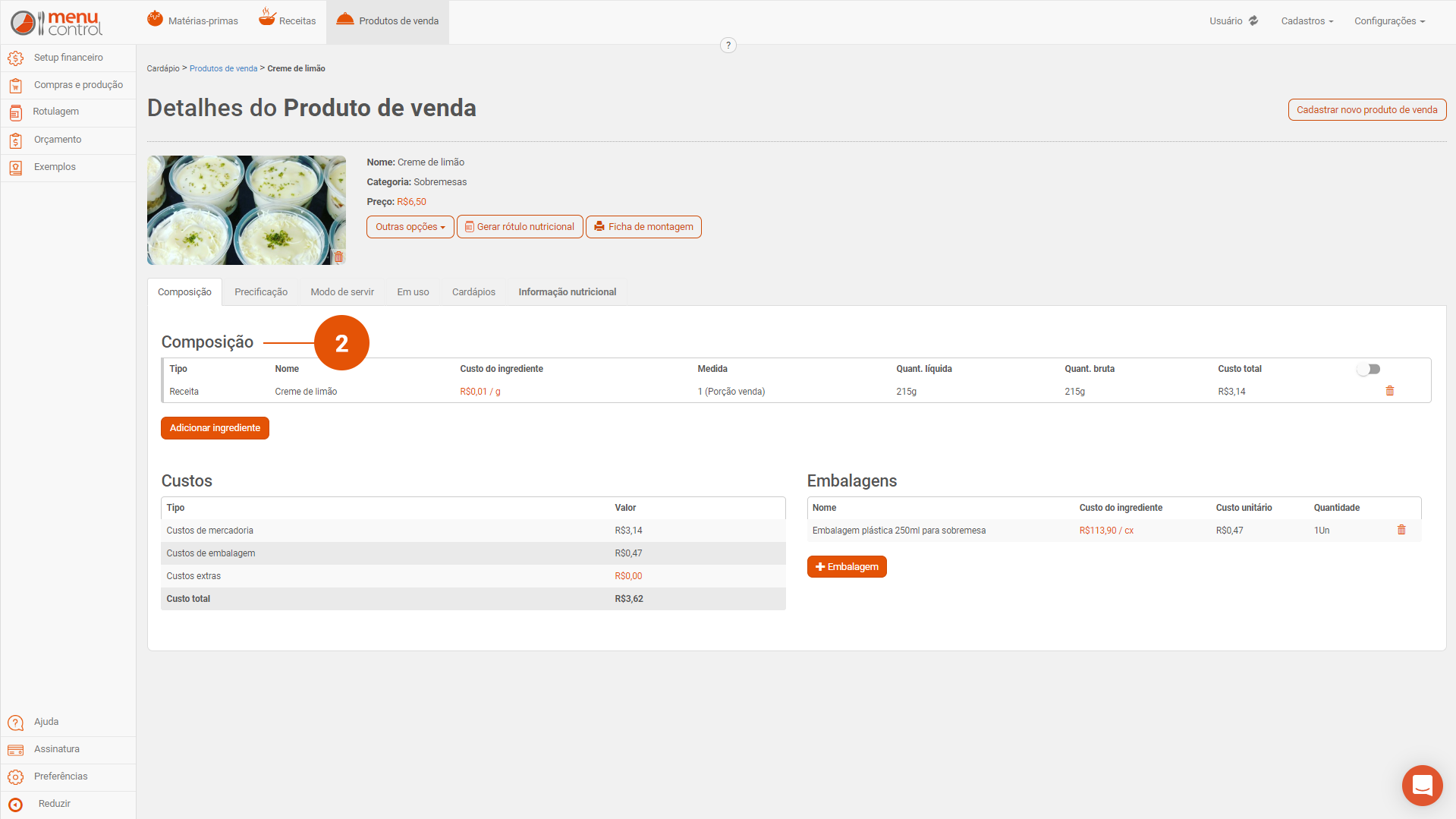Viewport: 1456px width, 819px height.
Task: Switch to the Composição tab
Action: 184,292
